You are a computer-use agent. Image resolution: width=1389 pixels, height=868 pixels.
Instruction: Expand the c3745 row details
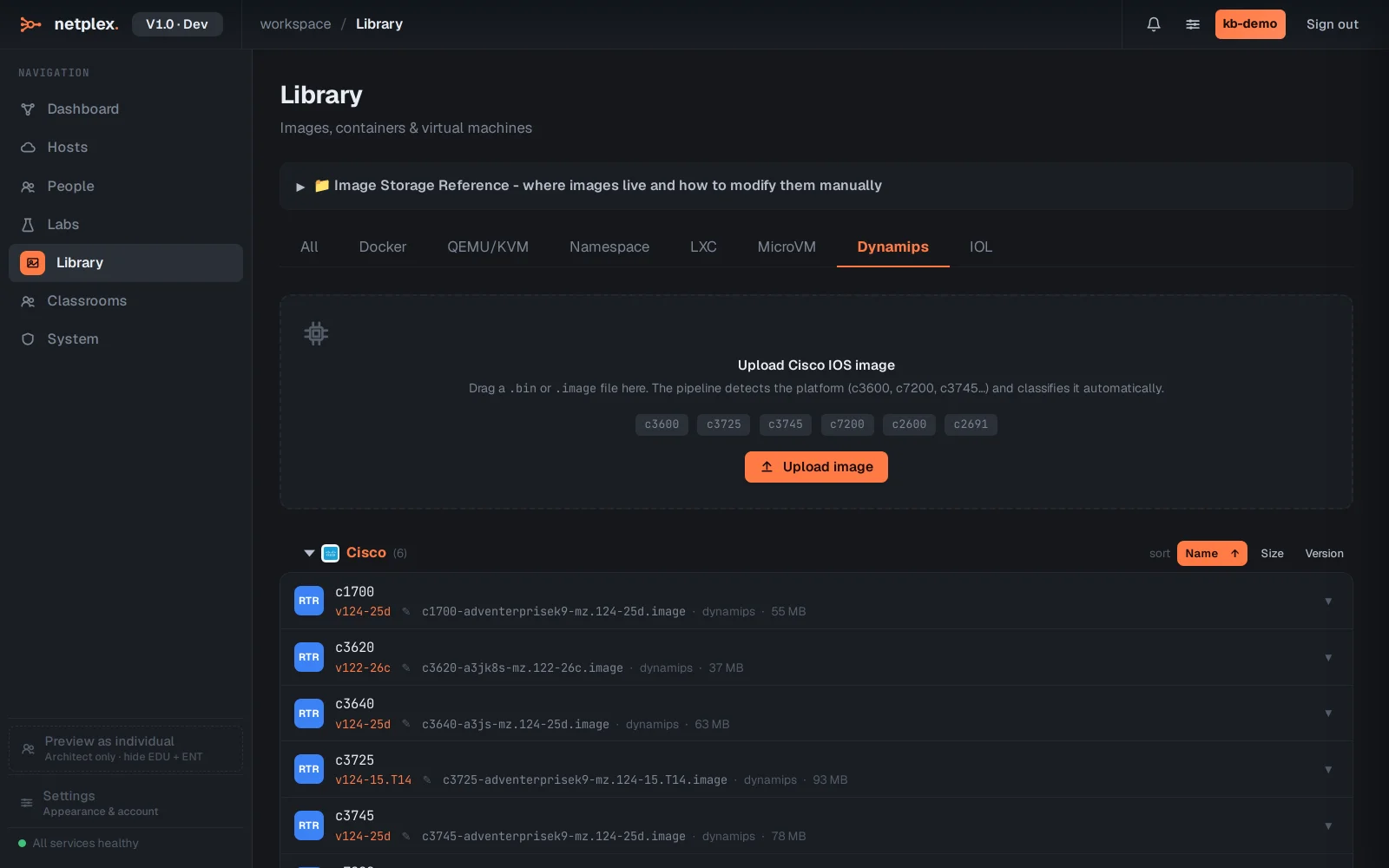tap(1328, 825)
